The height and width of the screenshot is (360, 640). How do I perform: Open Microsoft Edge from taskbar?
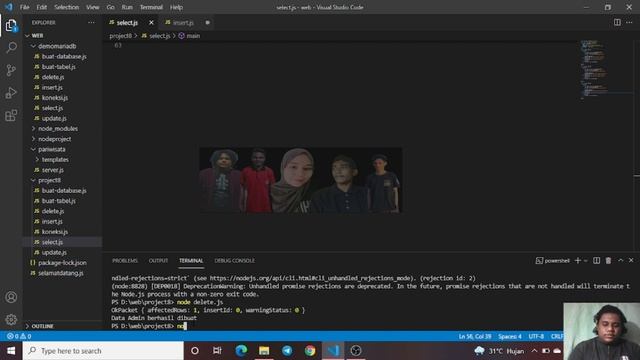point(241,351)
